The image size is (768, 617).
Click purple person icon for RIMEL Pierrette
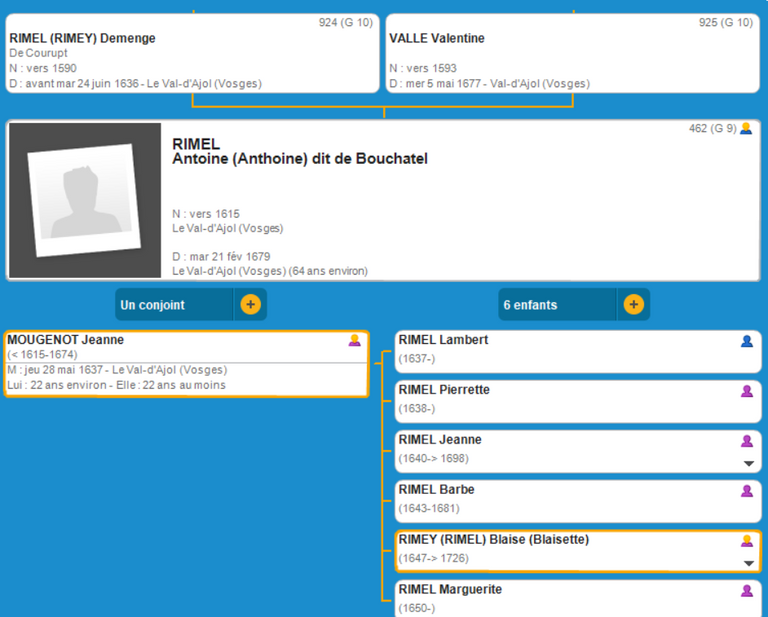[746, 391]
